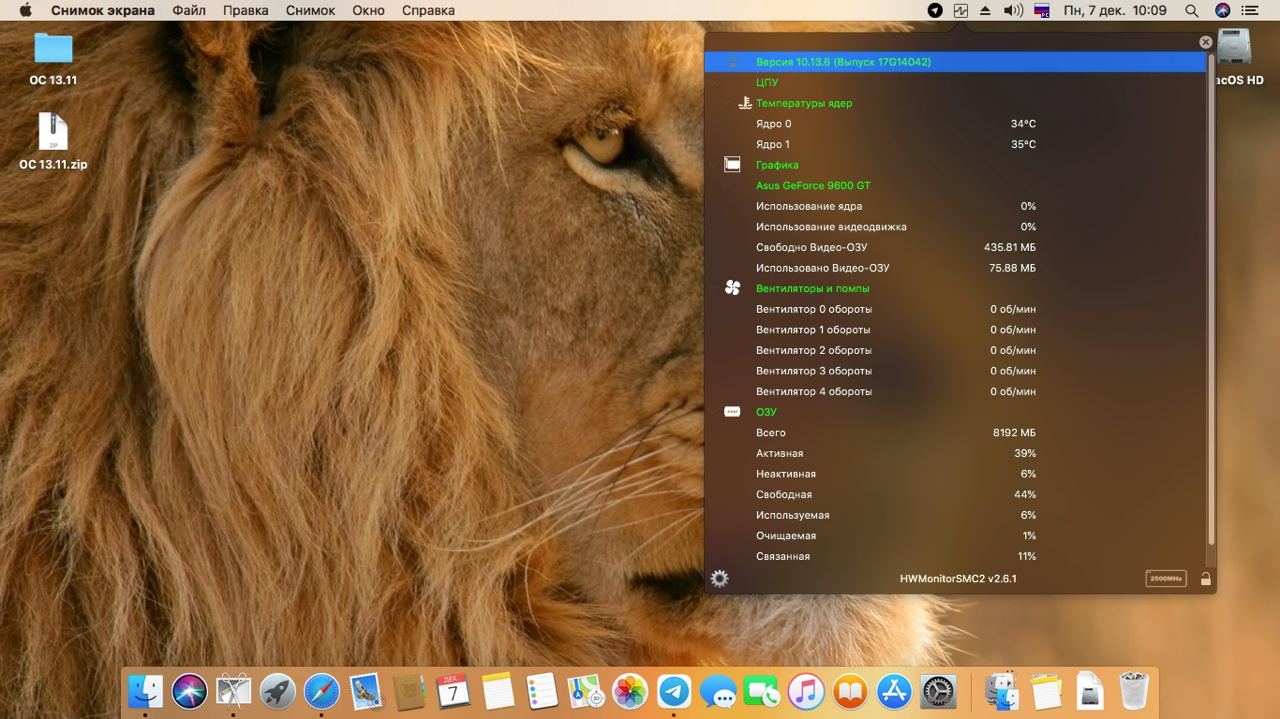Image resolution: width=1280 pixels, height=719 pixels.
Task: Open Mail stamp icon in Dock
Action: [366, 691]
